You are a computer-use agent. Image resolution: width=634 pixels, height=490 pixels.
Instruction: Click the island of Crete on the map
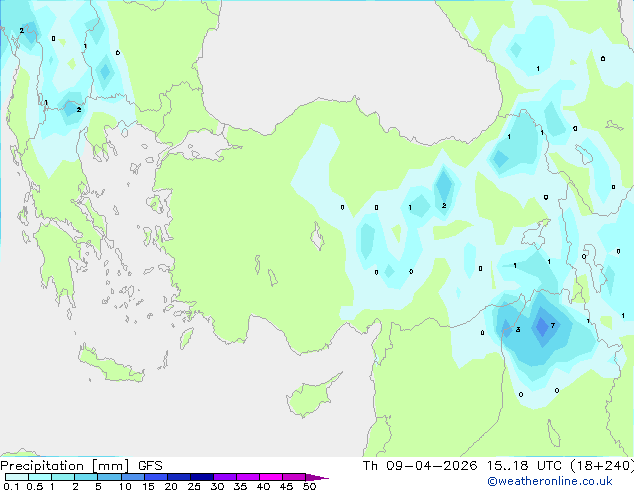pyautogui.click(x=111, y=365)
